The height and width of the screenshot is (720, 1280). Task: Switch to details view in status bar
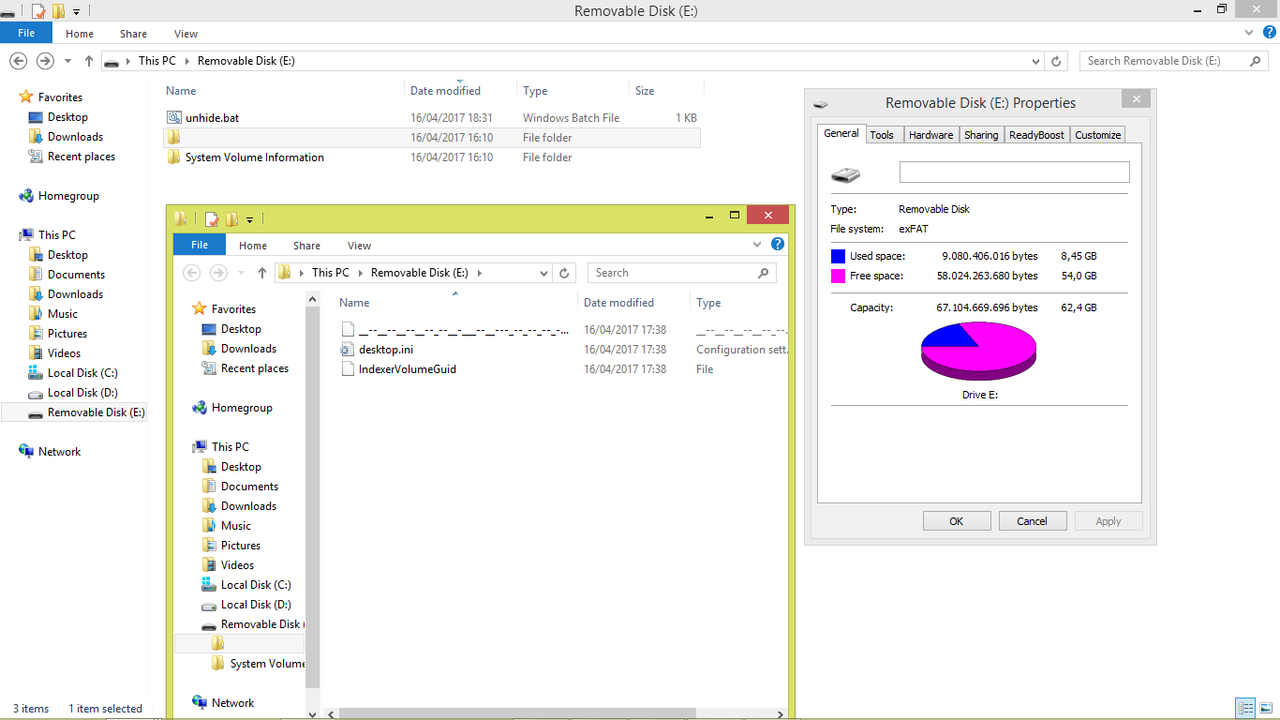[x=1245, y=708]
